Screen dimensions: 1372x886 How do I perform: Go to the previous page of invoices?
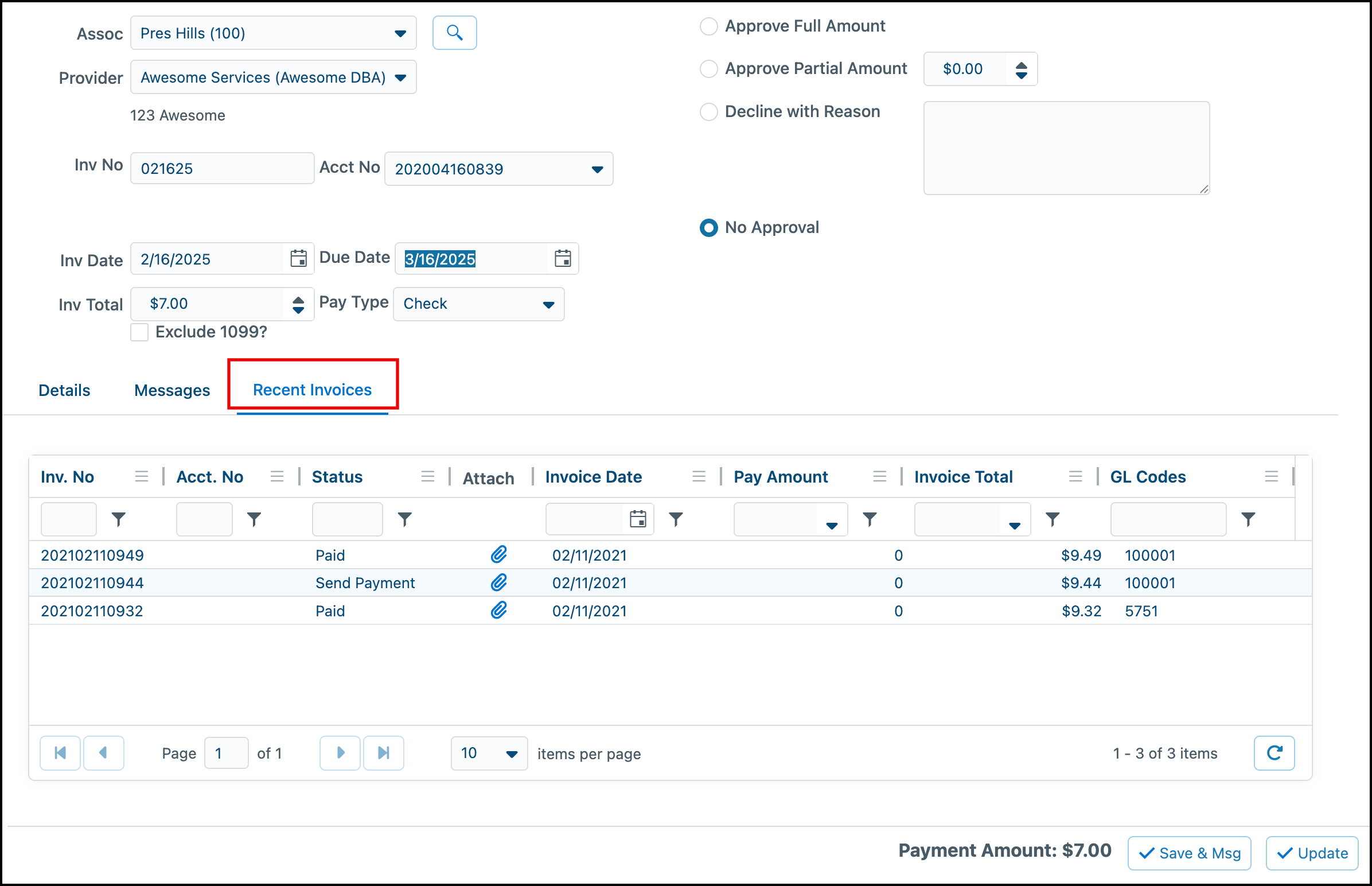(103, 752)
